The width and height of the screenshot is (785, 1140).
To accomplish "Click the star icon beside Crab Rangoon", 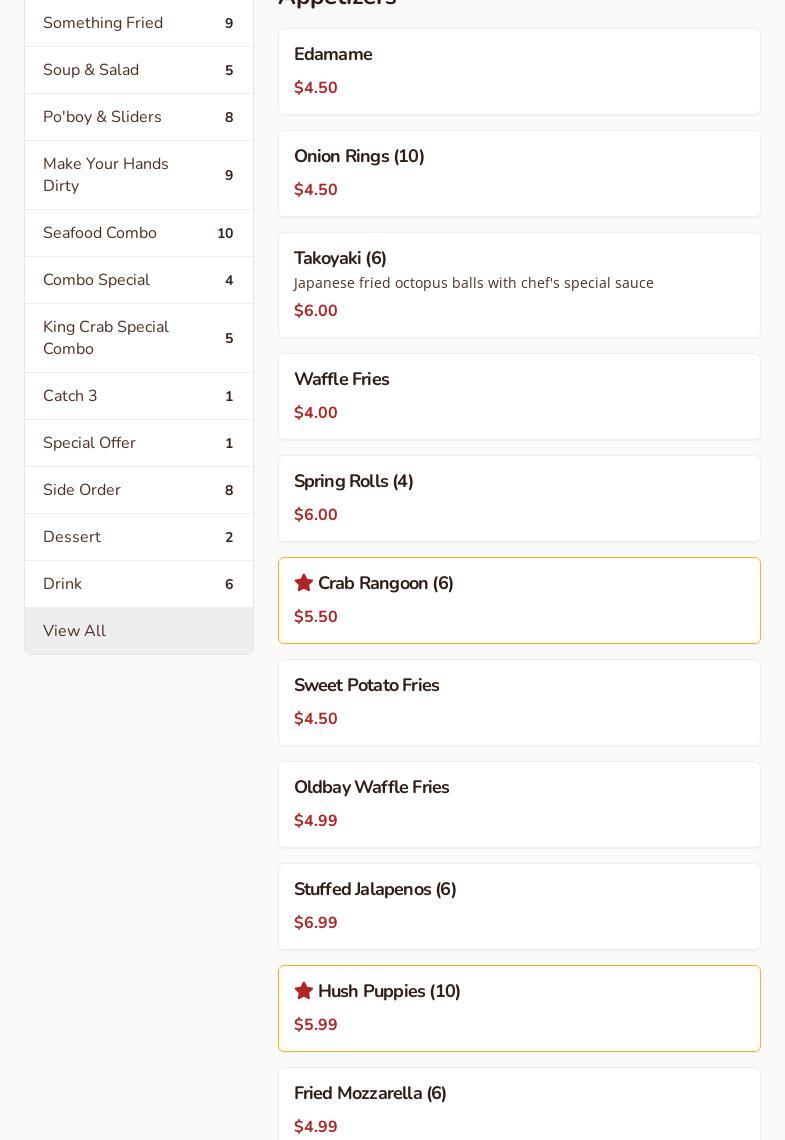I will (x=304, y=583).
